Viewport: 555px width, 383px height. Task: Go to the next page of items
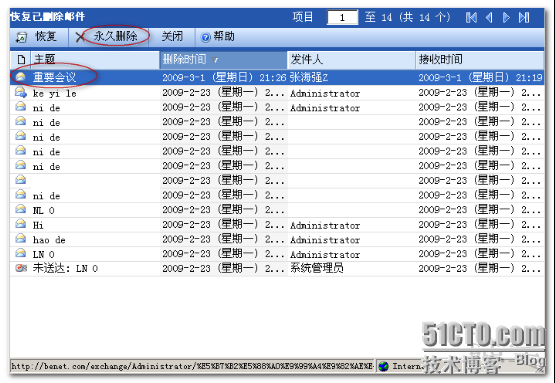[506, 17]
